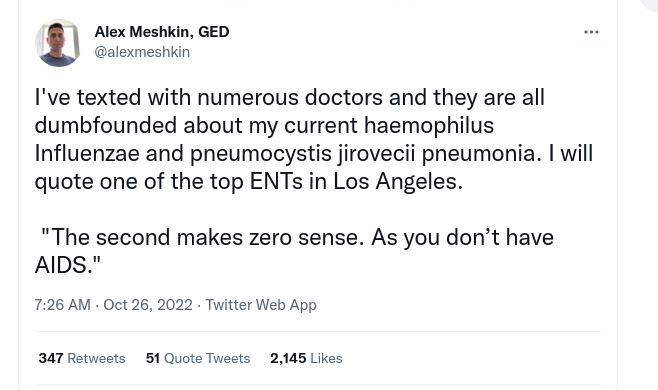Click the word 'Influenzae' in the tweet
The image size is (658, 390).
[x=87, y=154]
